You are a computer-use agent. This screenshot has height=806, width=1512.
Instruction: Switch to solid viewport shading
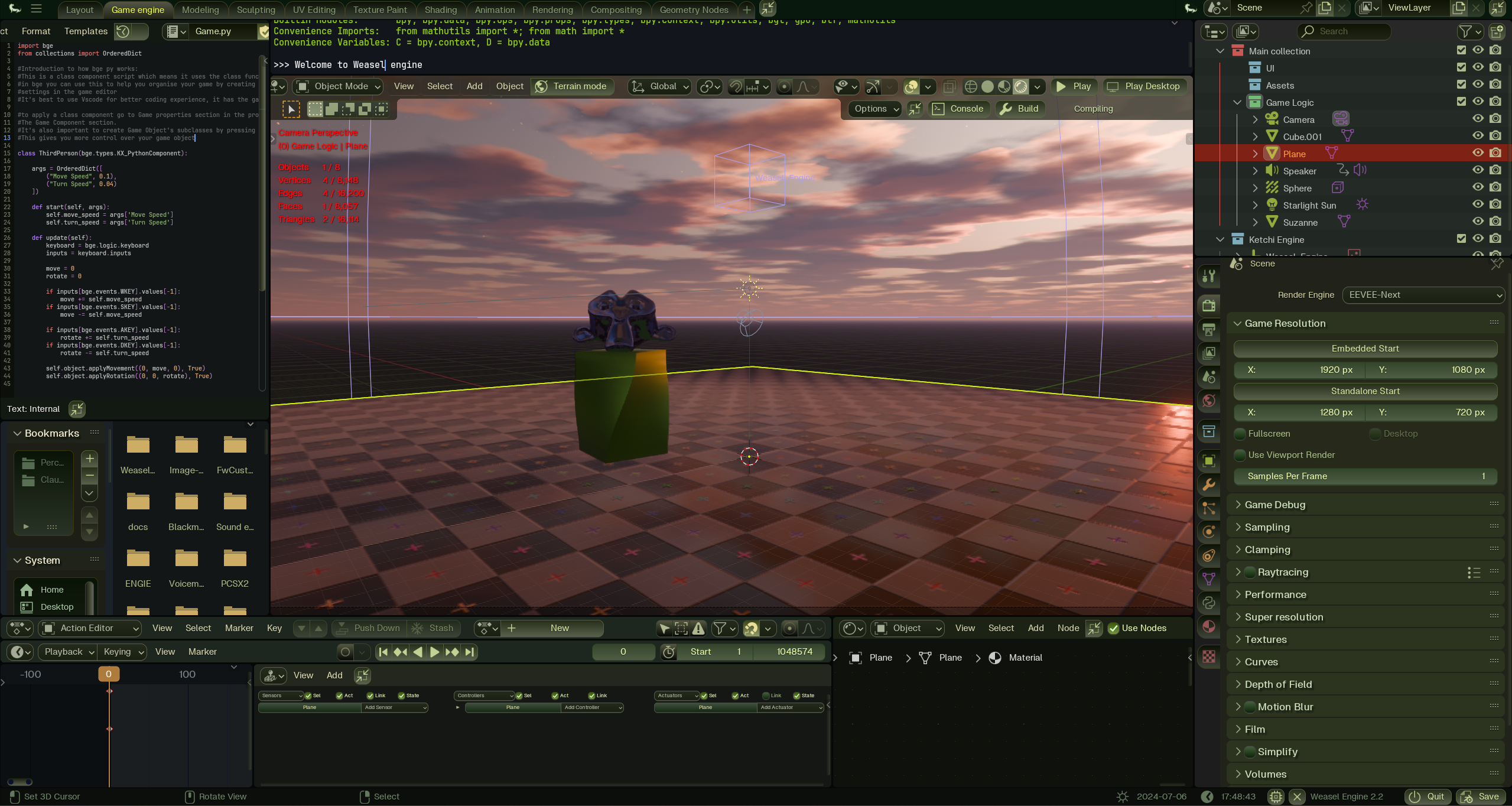click(987, 86)
